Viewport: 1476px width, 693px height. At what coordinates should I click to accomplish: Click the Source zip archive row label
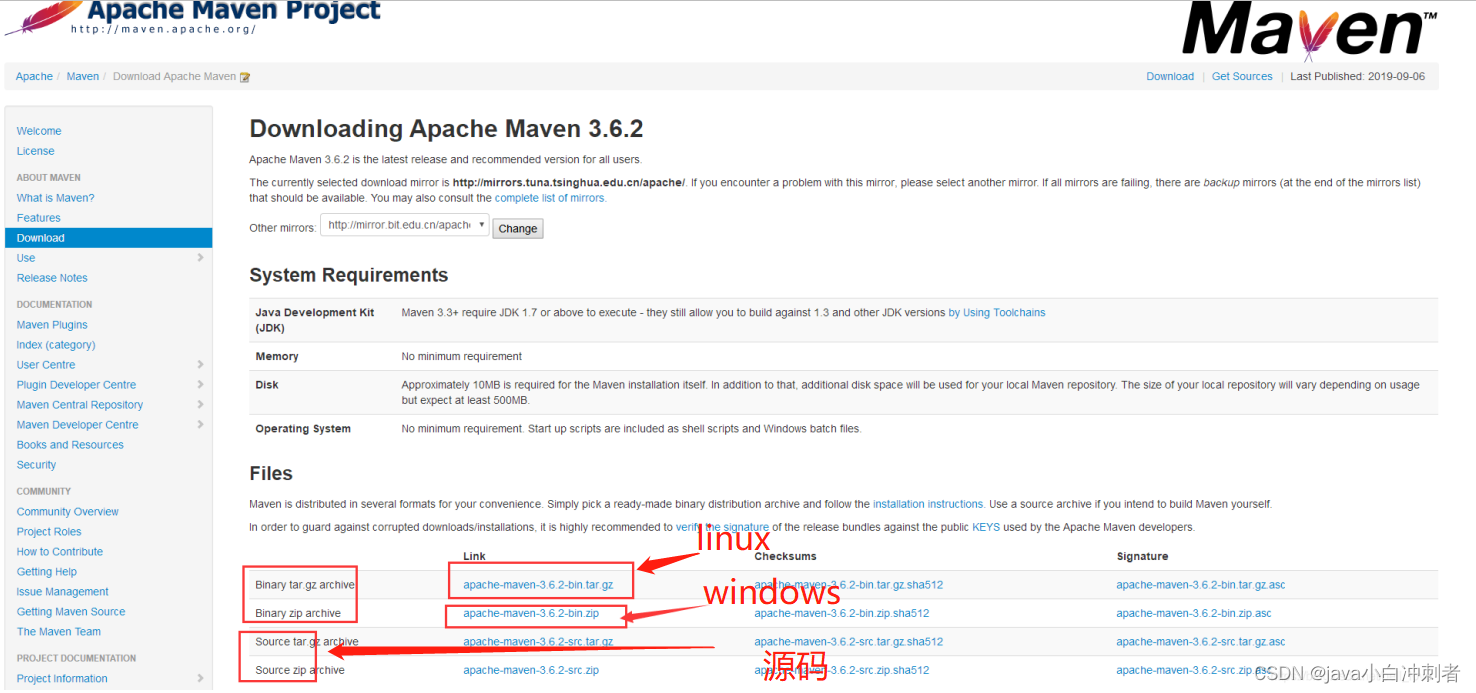[x=300, y=670]
